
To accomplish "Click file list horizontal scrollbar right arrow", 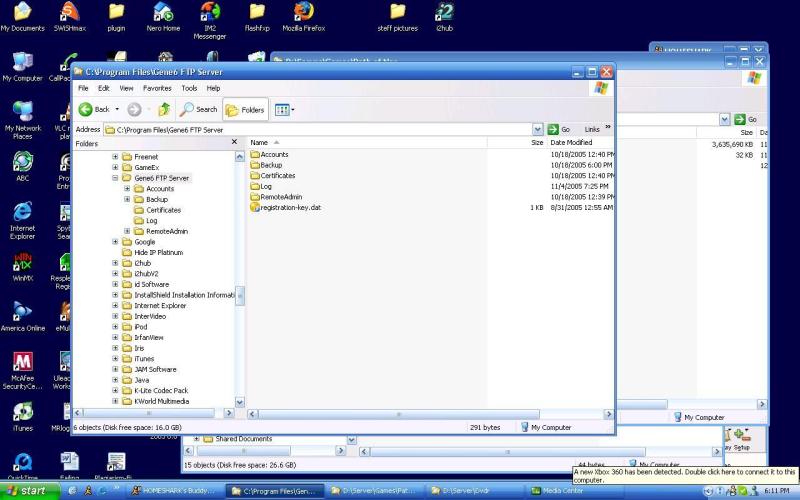I will [x=608, y=414].
